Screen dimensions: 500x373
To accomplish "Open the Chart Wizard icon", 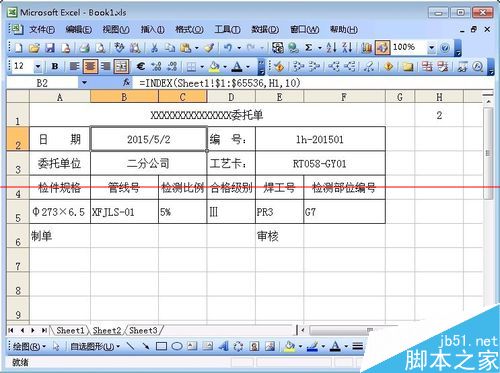I will pyautogui.click(x=366, y=48).
